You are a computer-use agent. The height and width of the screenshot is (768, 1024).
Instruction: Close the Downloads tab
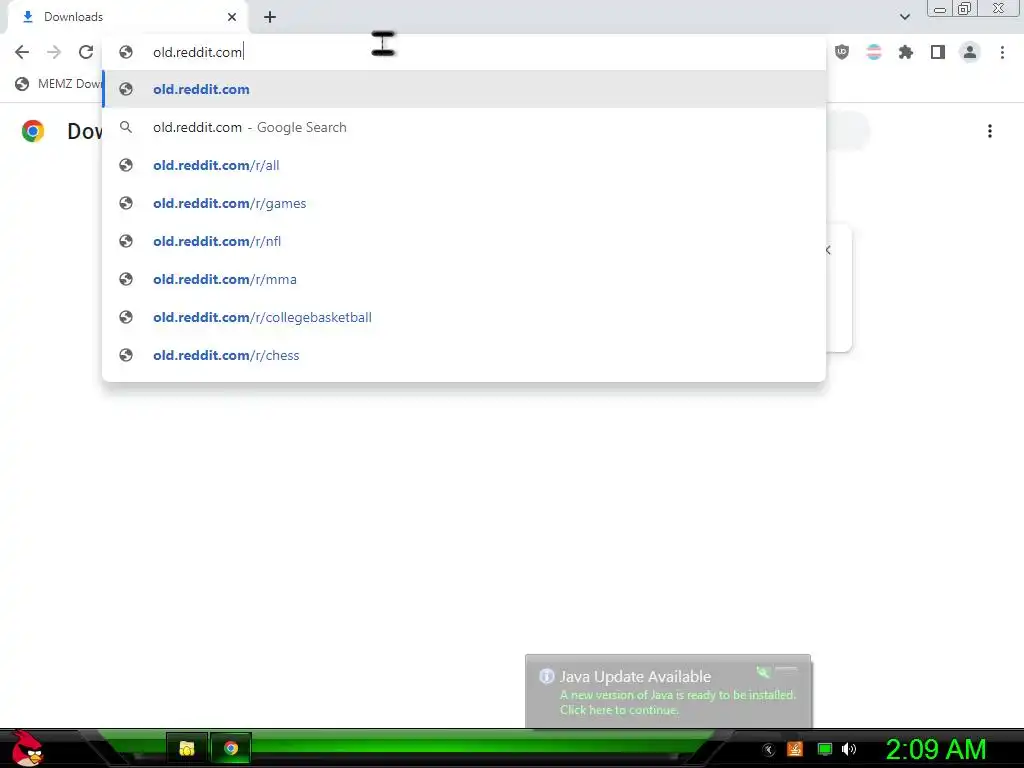click(x=232, y=17)
